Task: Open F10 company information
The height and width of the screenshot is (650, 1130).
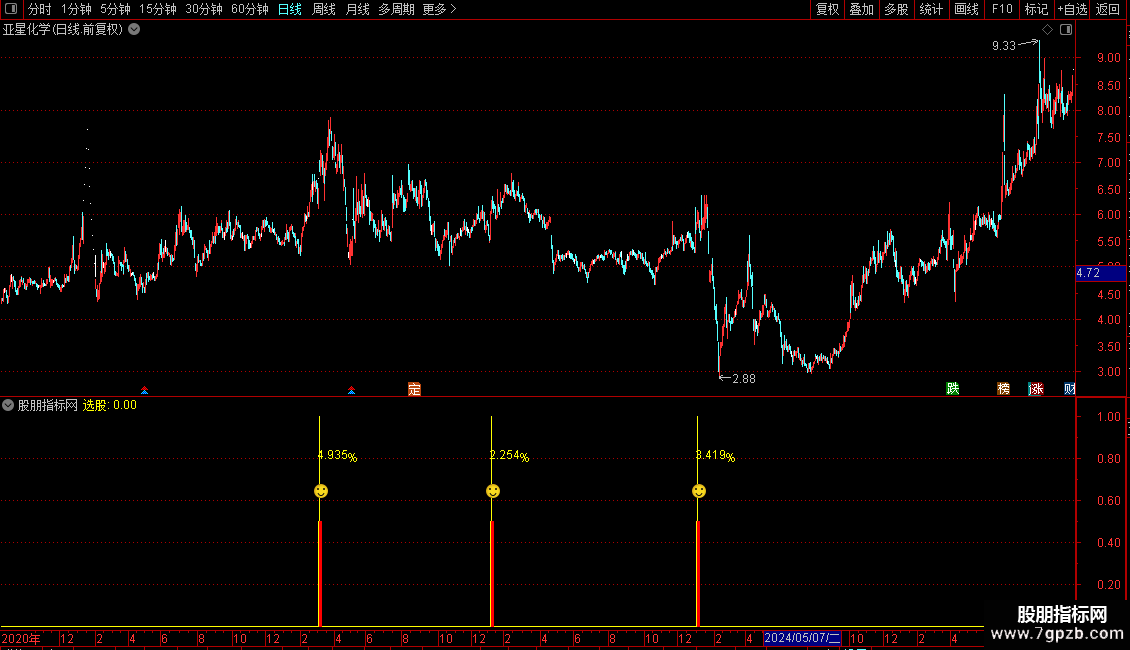Action: pyautogui.click(x=1002, y=9)
